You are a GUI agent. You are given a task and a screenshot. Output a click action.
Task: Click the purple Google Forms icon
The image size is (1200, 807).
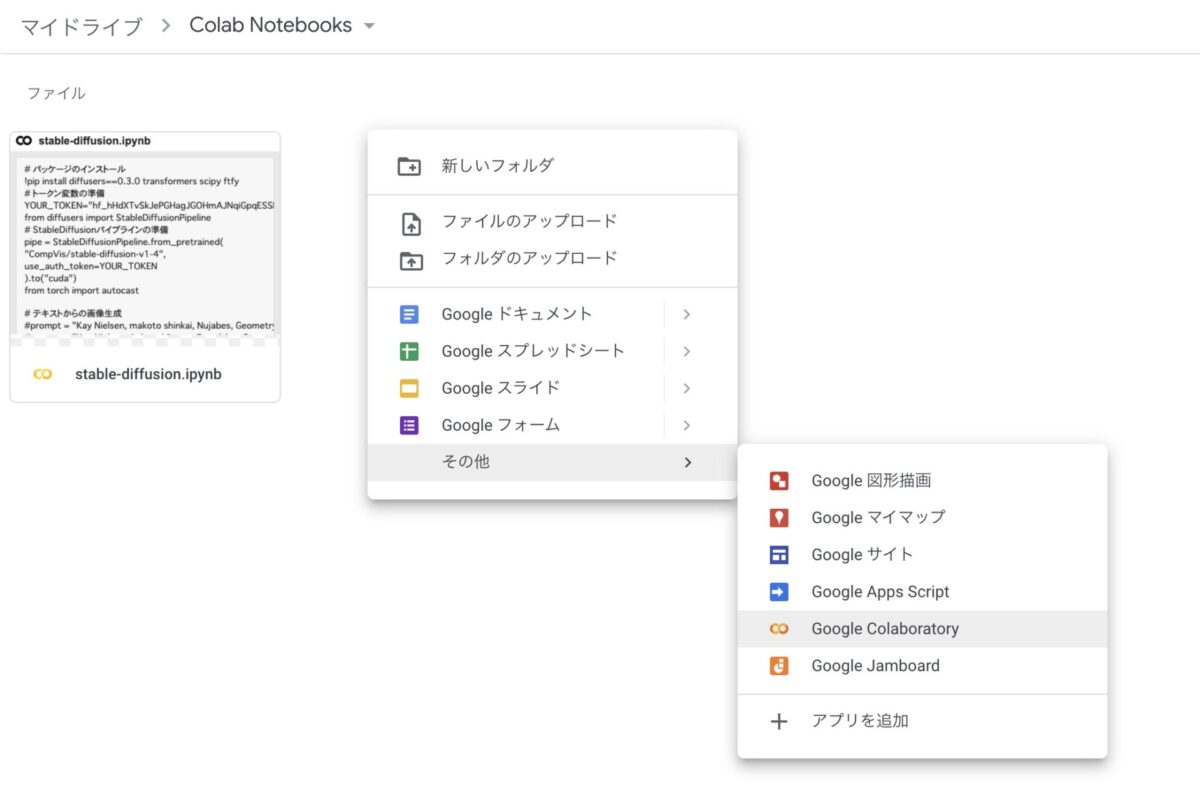tap(409, 425)
